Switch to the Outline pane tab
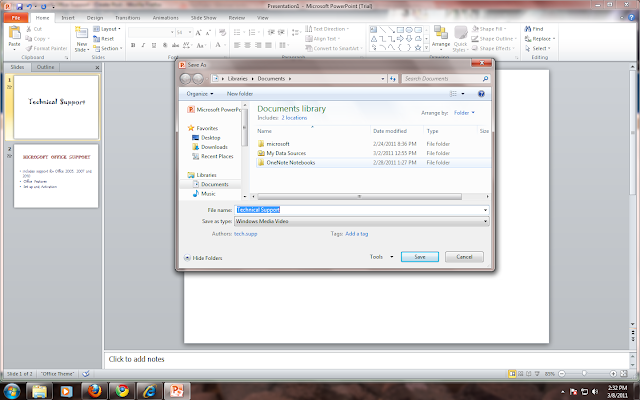 pos(45,67)
